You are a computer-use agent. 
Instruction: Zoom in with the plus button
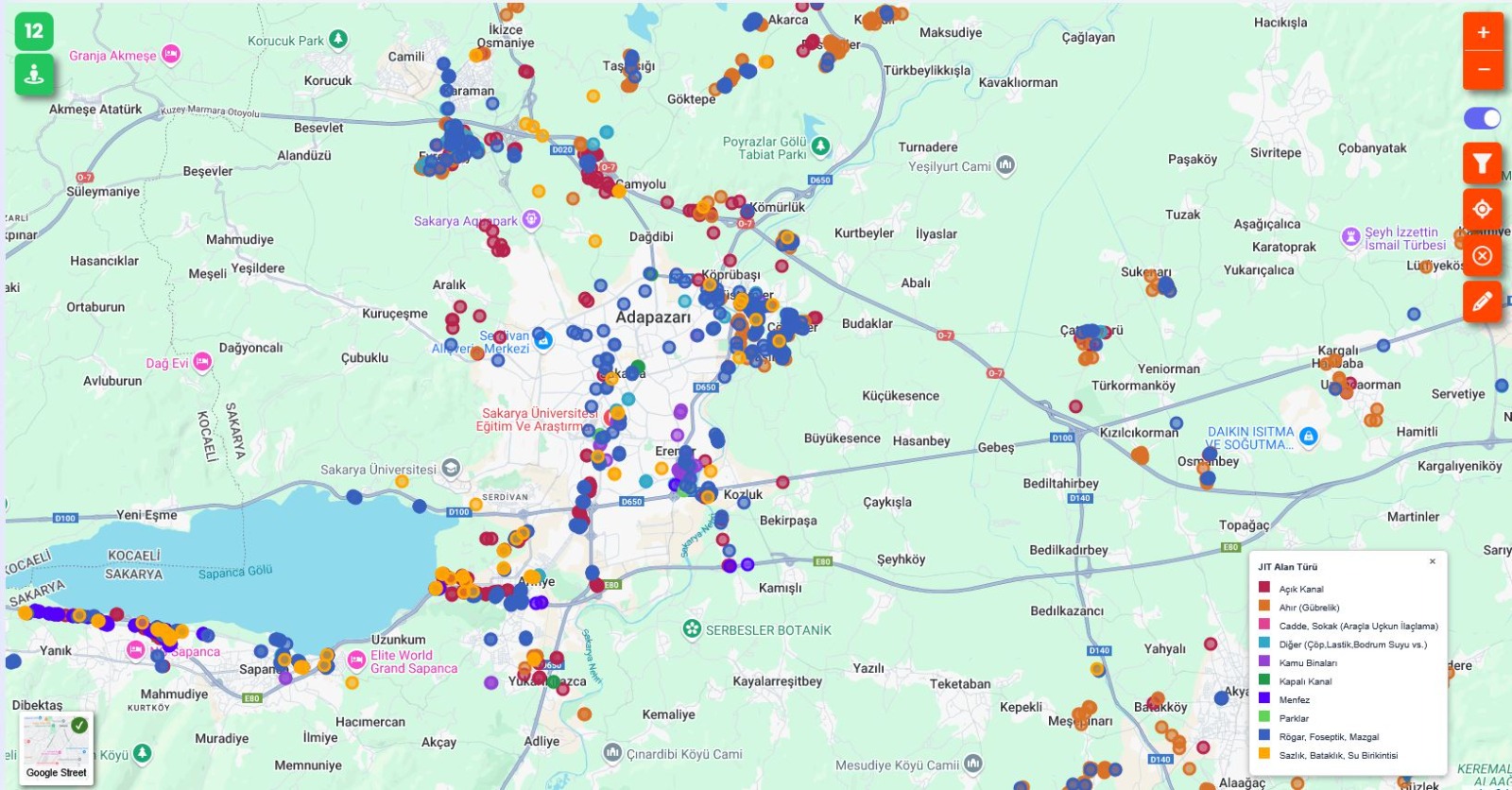click(x=1483, y=32)
